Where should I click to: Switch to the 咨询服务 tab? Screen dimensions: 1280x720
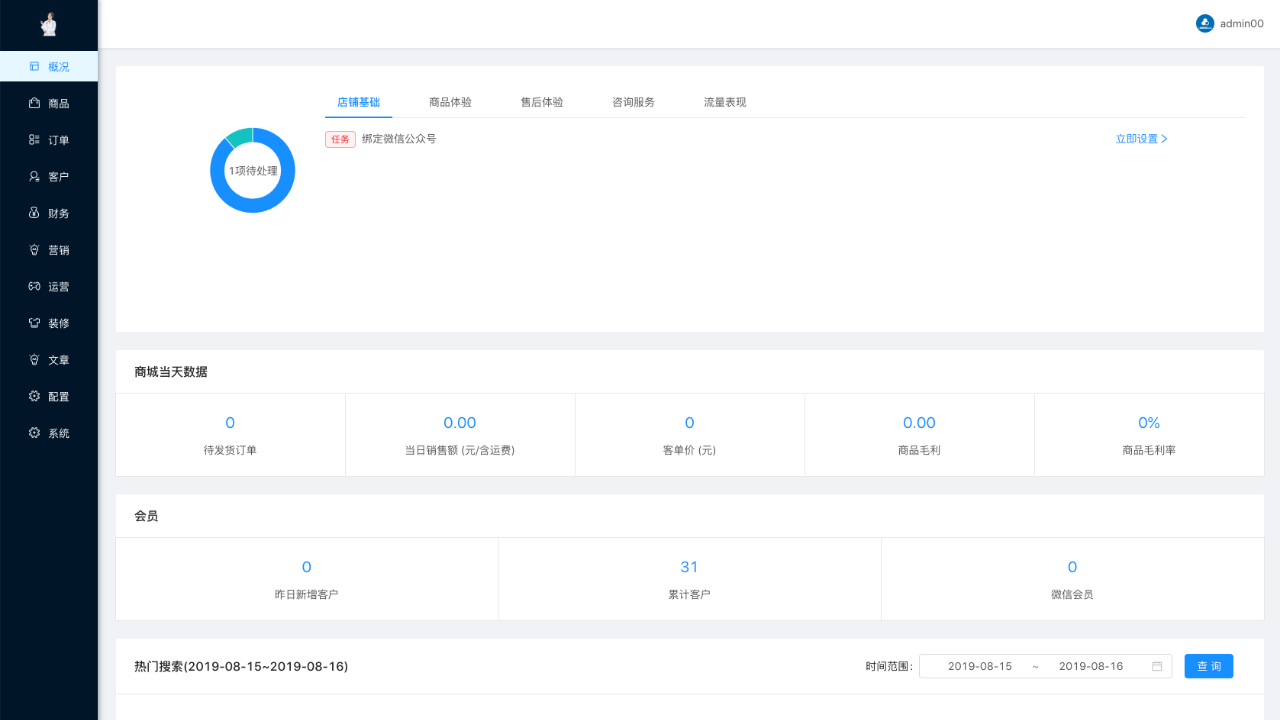pyautogui.click(x=633, y=102)
